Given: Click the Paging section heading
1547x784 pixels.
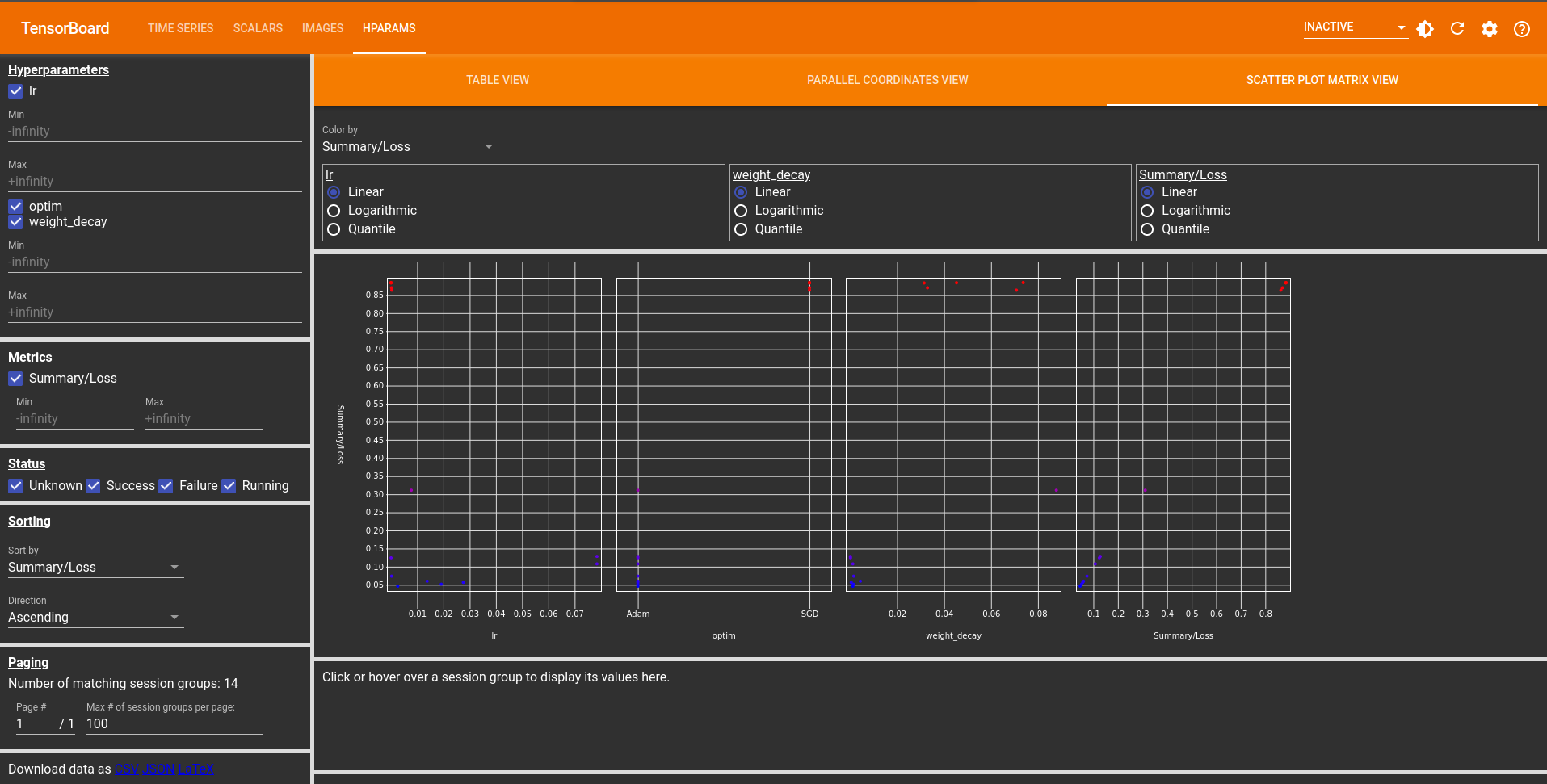Looking at the screenshot, I should [x=28, y=663].
